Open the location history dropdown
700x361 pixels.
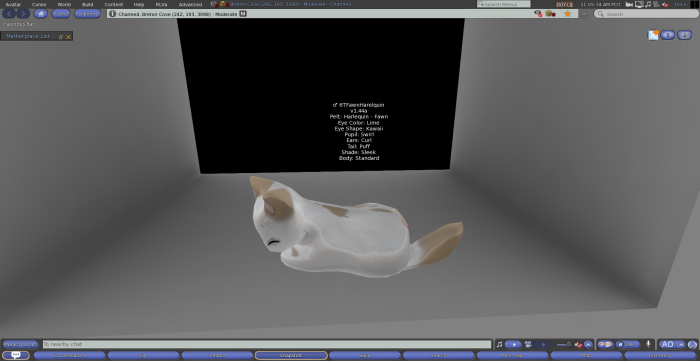(584, 14)
